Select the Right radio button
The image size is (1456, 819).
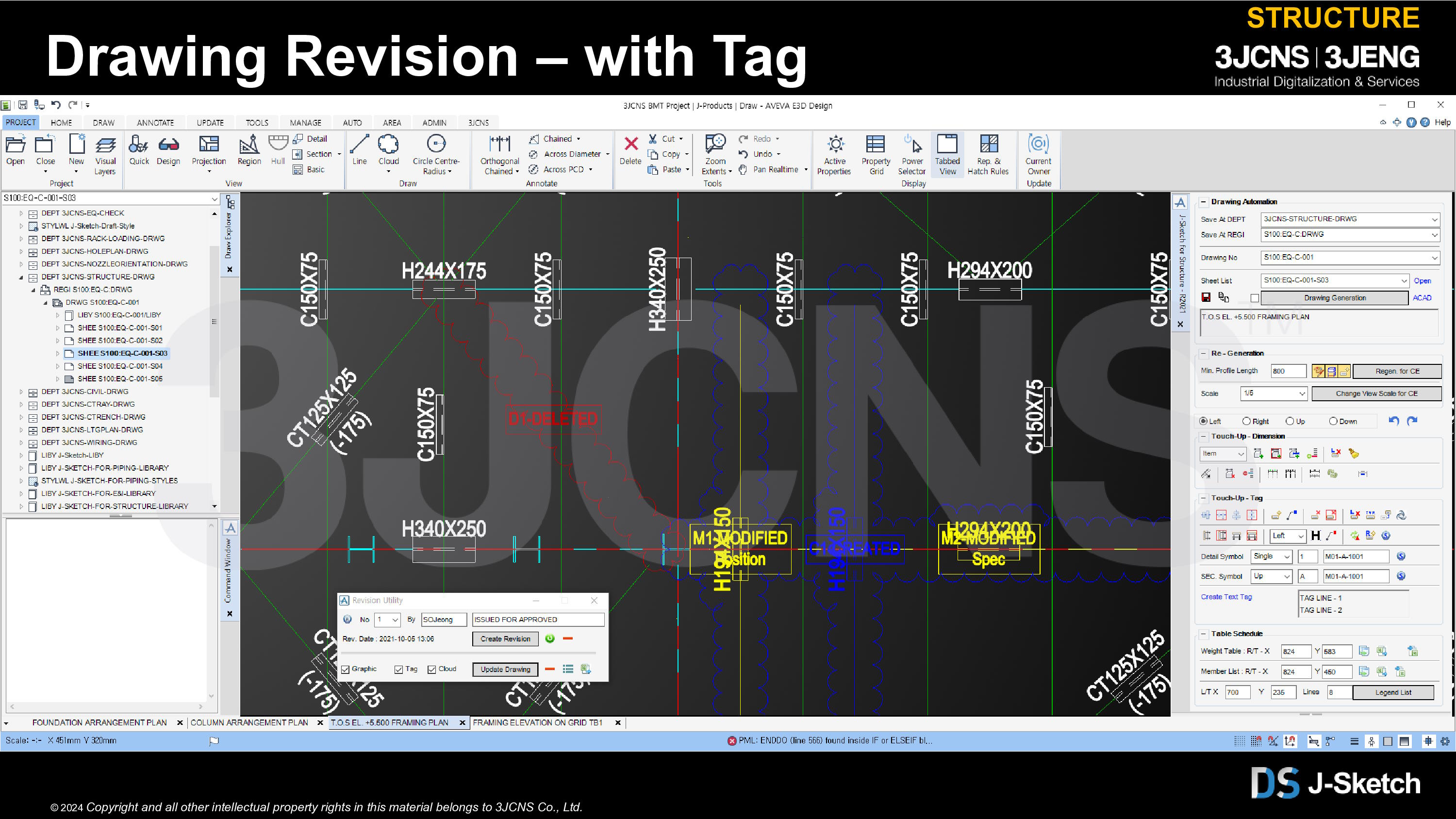(1246, 421)
